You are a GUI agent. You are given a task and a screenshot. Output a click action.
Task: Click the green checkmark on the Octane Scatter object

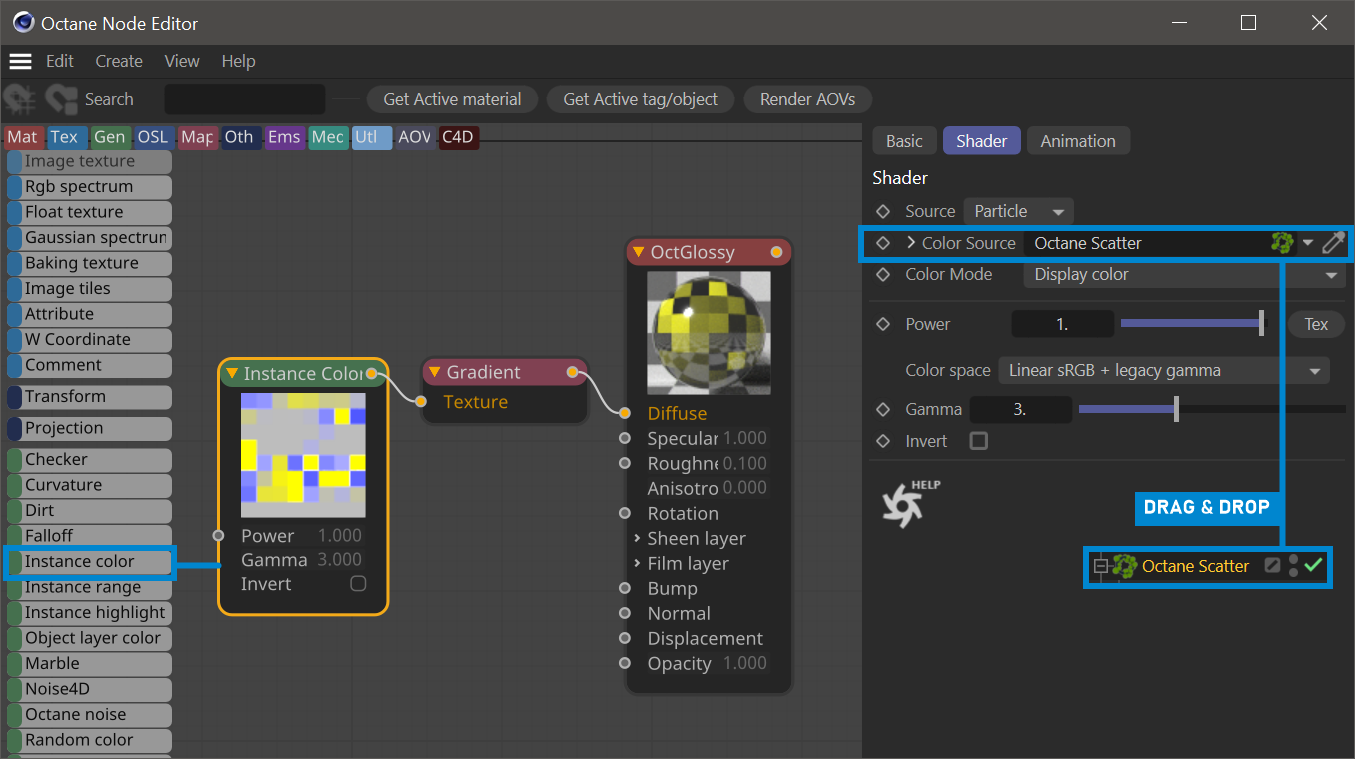pyautogui.click(x=1313, y=566)
